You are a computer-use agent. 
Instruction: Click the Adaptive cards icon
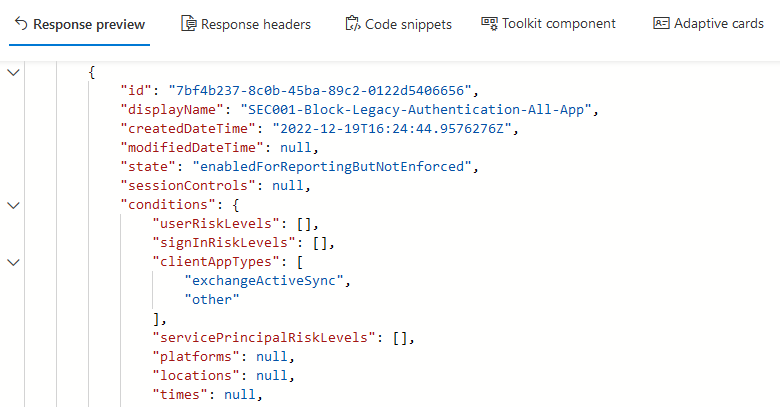[x=660, y=23]
